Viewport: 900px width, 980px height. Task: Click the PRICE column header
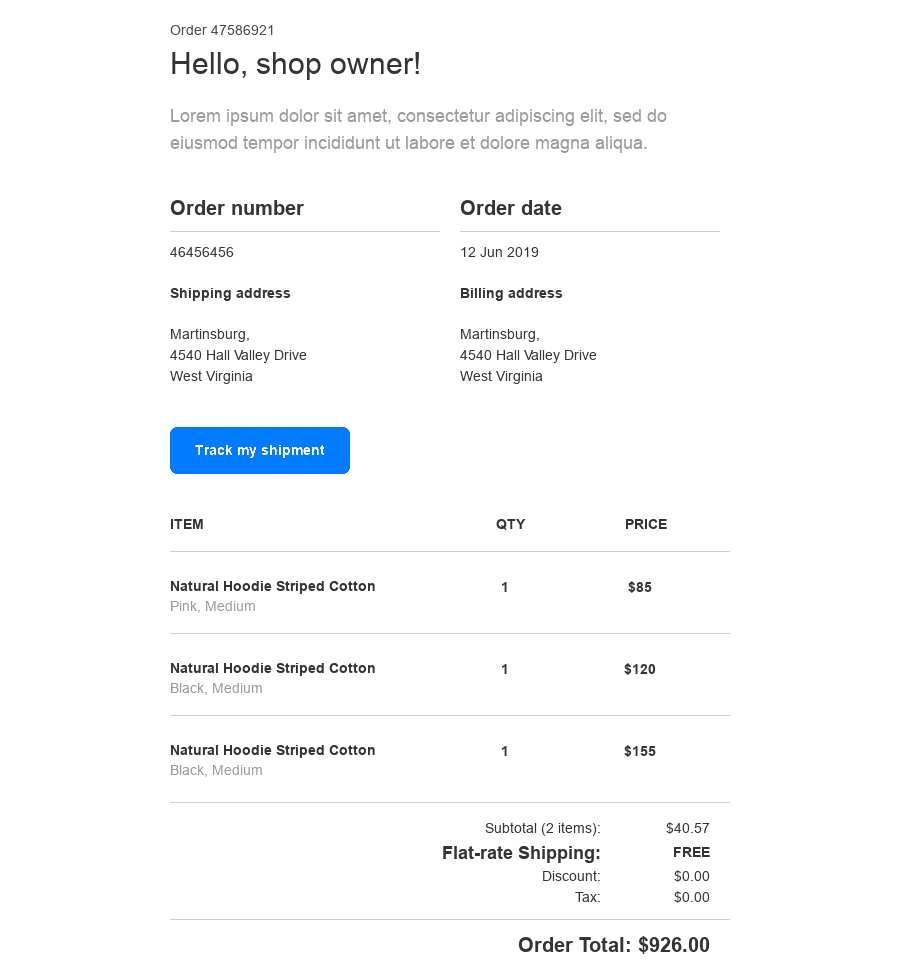pyautogui.click(x=646, y=524)
